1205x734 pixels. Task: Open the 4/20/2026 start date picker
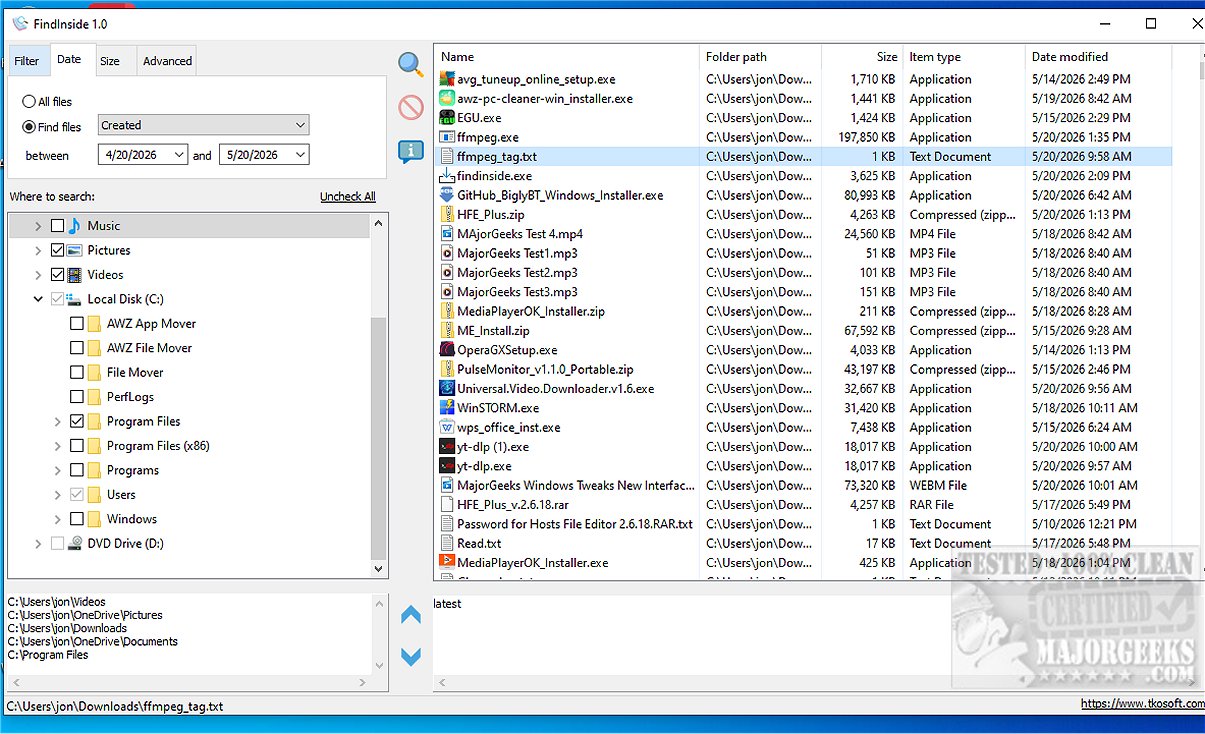click(x=143, y=155)
